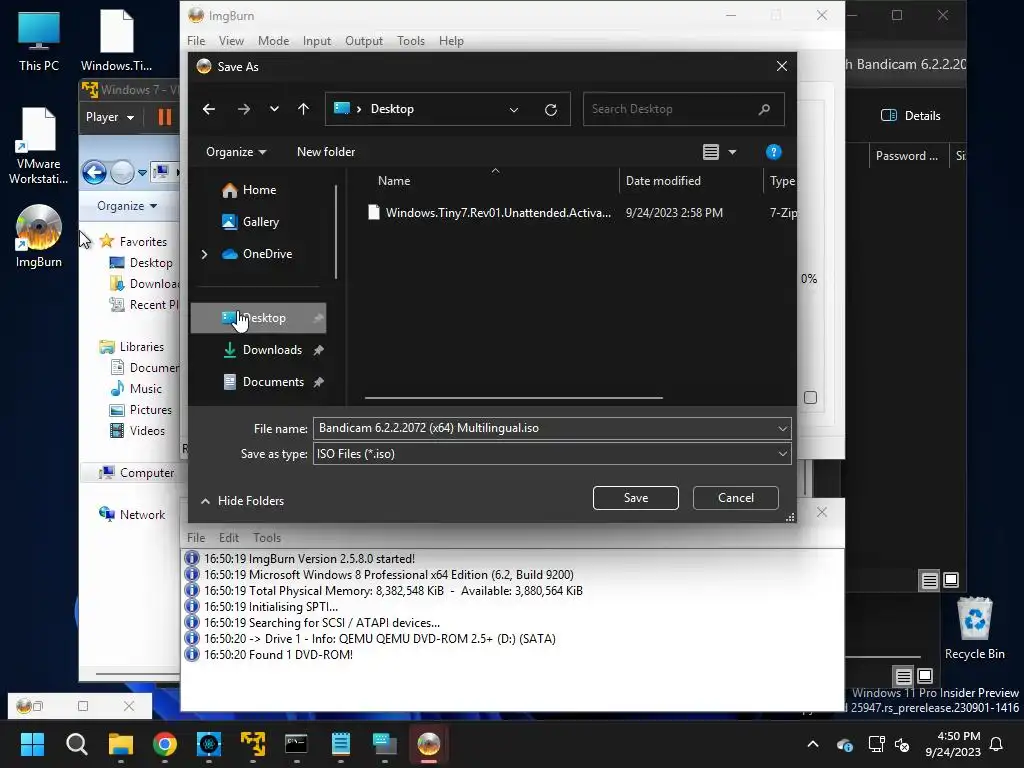The width and height of the screenshot is (1024, 768).
Task: Open This PC desktop icon
Action: [39, 40]
